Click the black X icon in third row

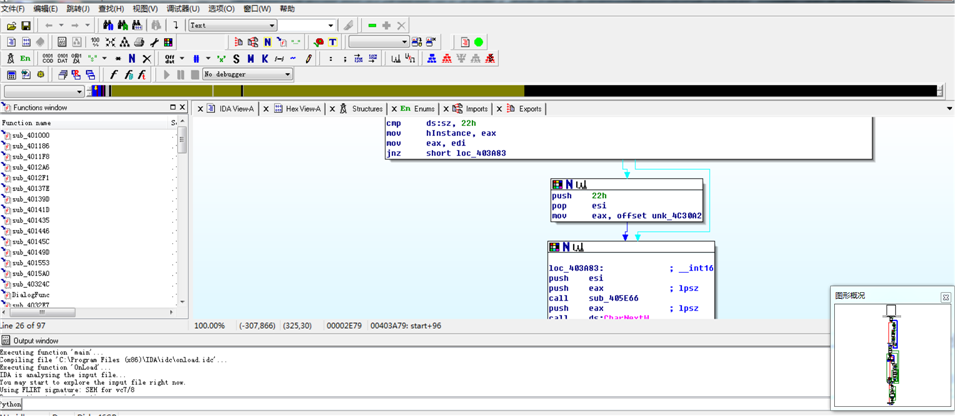pos(146,58)
